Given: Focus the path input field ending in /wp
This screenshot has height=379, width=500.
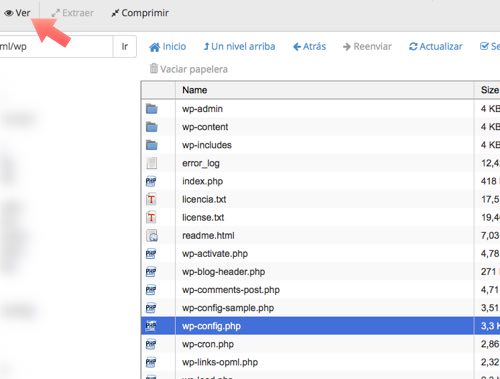Looking at the screenshot, I should [56, 46].
